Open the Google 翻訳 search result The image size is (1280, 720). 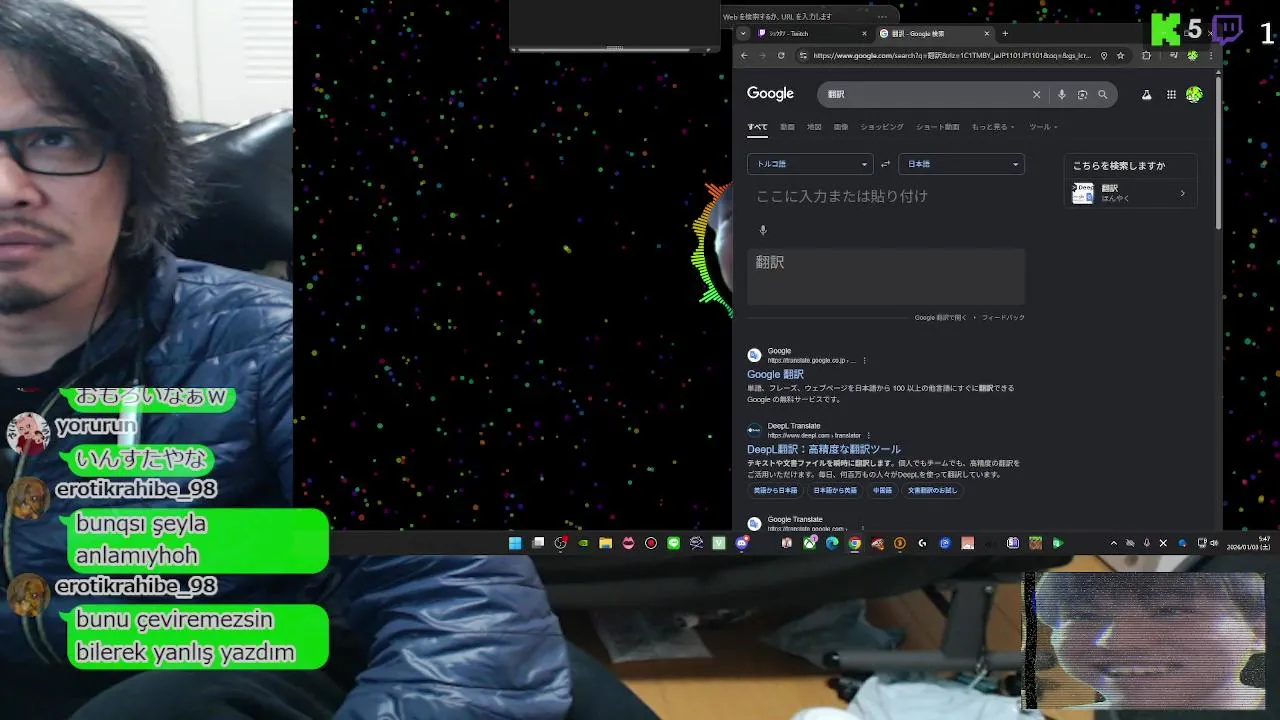(775, 374)
